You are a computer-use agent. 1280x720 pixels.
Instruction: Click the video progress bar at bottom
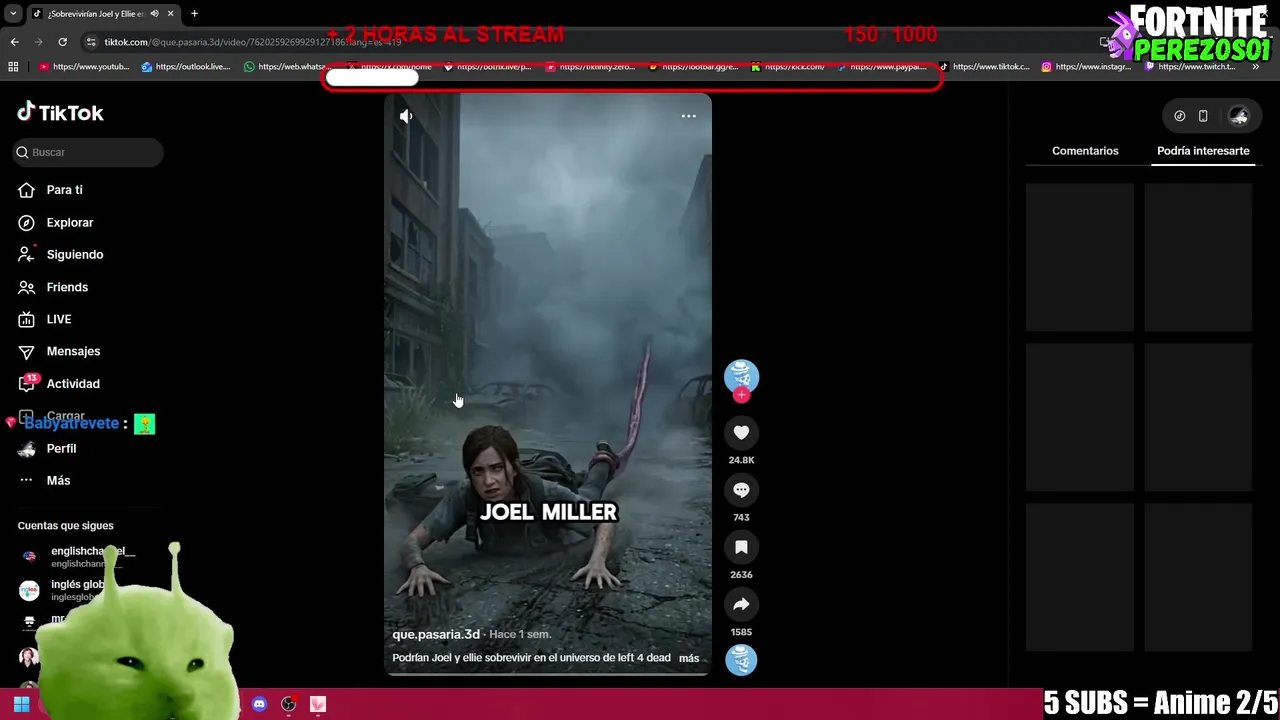(548, 674)
